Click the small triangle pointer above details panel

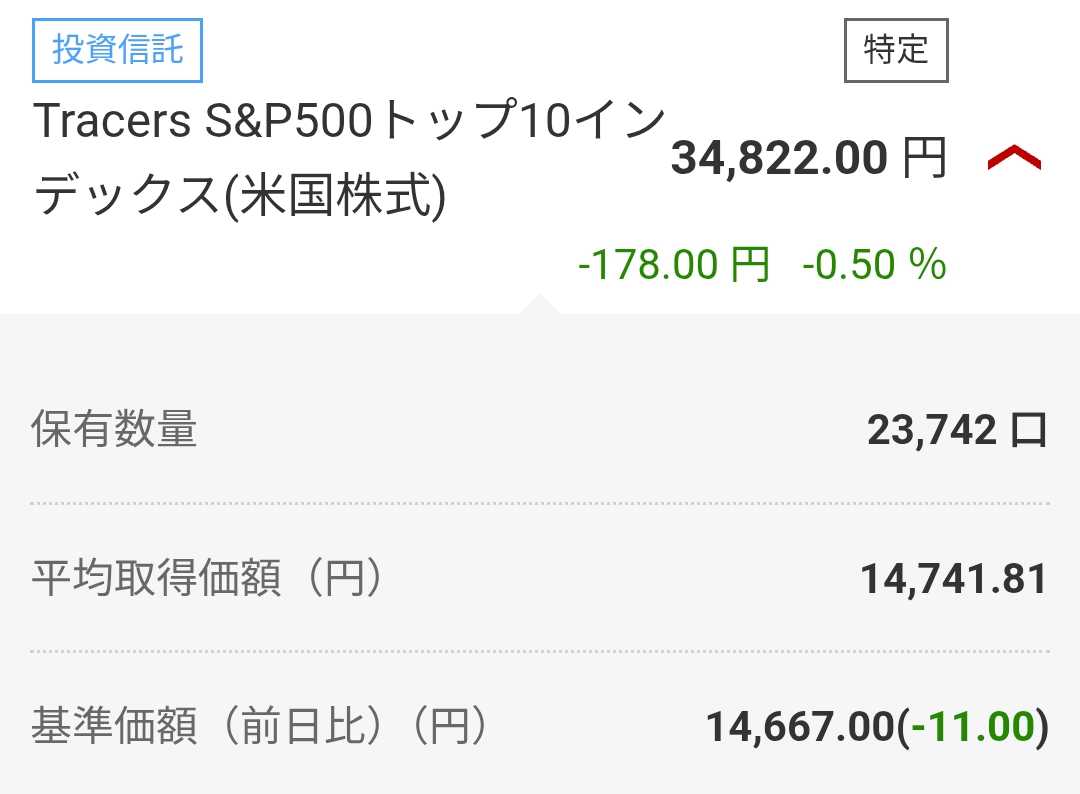click(538, 303)
